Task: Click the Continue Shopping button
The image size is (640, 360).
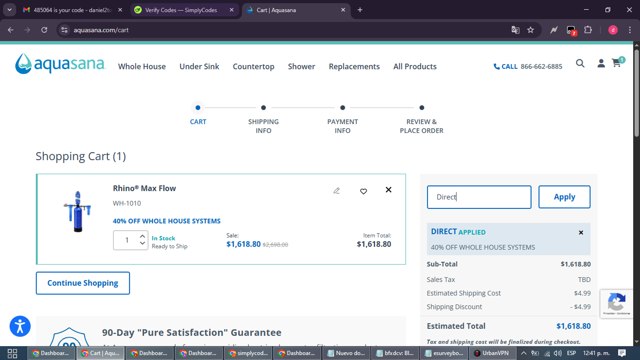Action: tap(83, 283)
